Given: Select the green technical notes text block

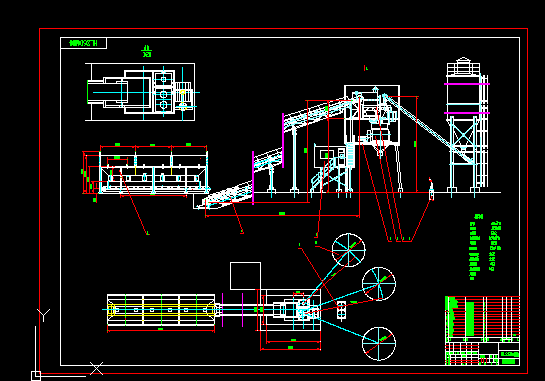Looking at the screenshot, I should (x=485, y=247).
